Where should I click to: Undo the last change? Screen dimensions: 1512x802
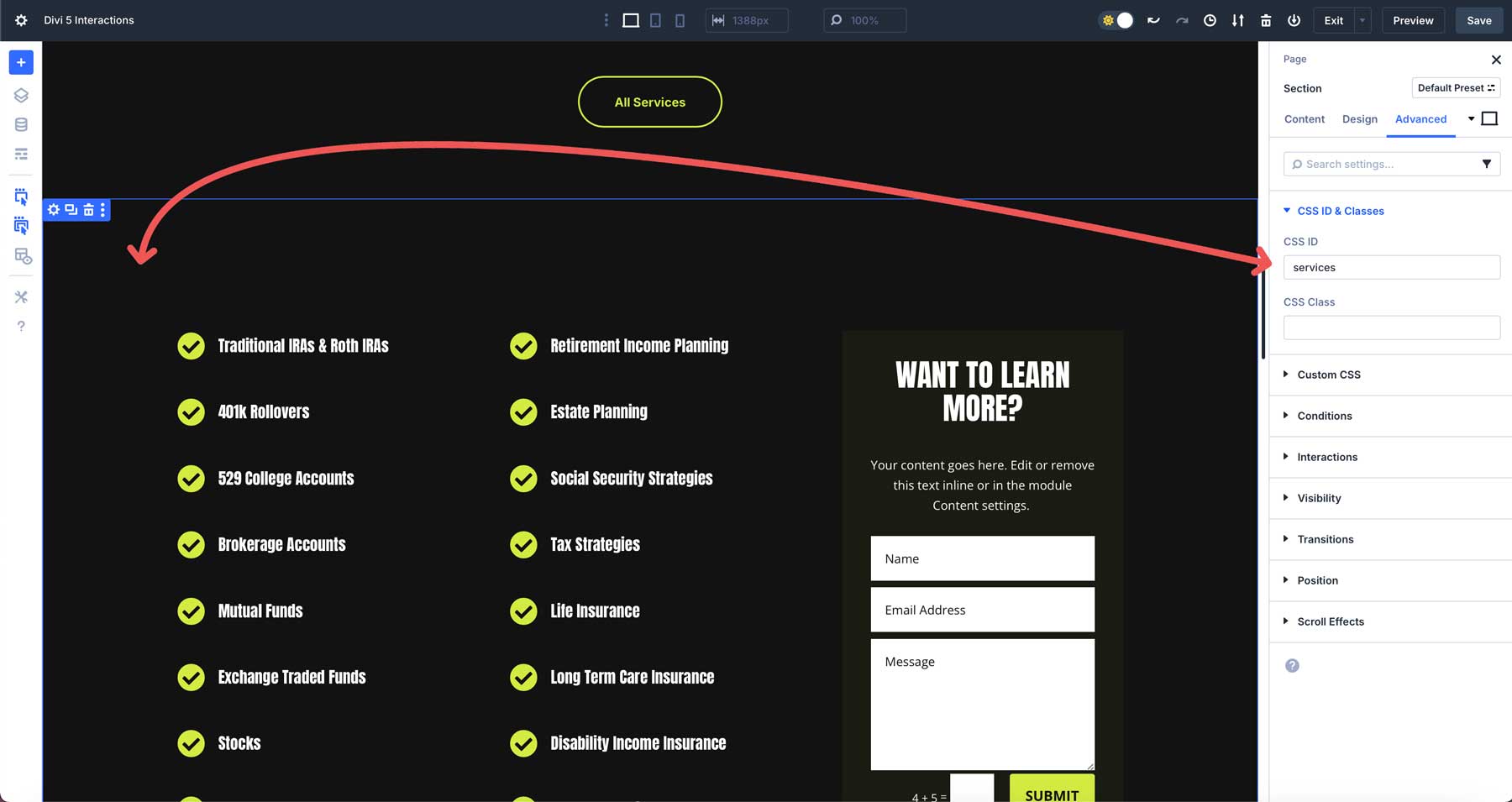point(1152,19)
